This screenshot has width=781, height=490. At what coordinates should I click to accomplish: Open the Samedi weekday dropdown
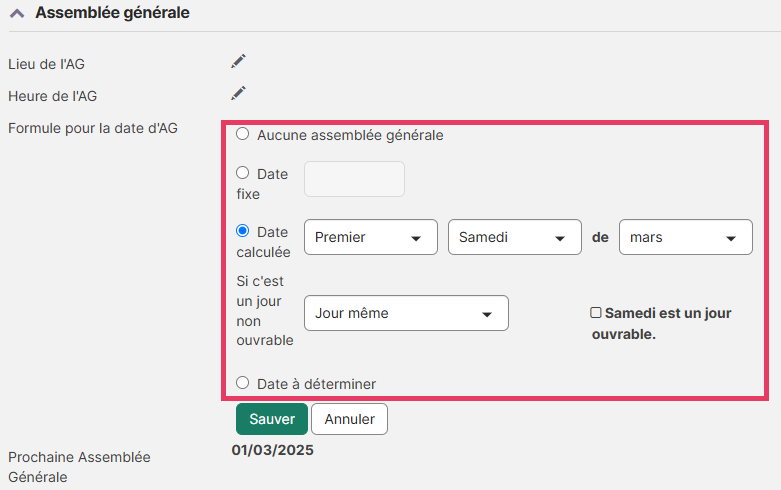point(514,238)
